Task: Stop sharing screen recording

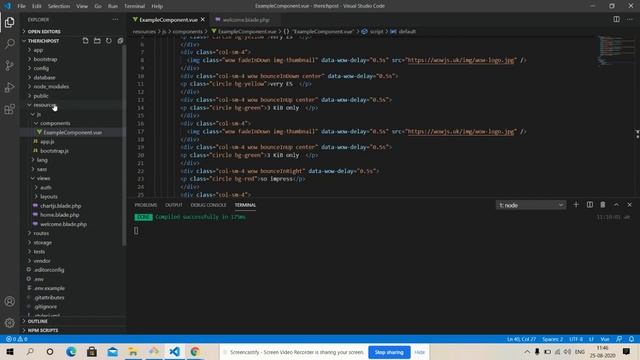Action: click(389, 352)
